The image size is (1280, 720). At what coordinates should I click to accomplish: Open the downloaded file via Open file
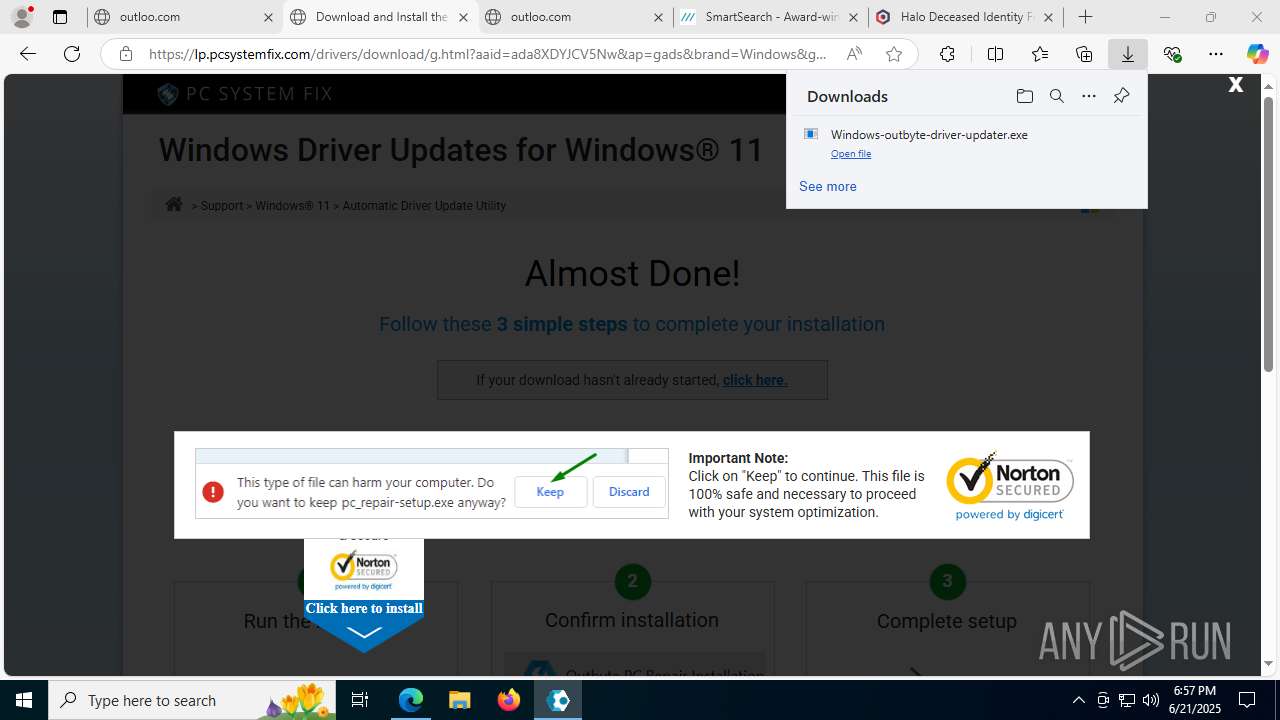pos(851,154)
